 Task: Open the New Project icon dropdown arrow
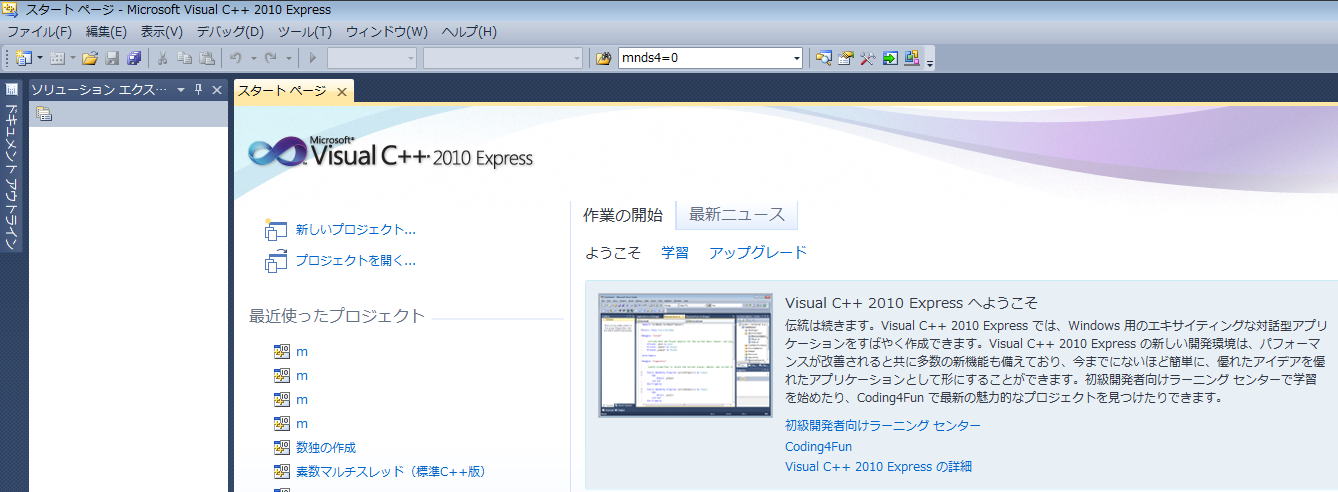coord(40,58)
